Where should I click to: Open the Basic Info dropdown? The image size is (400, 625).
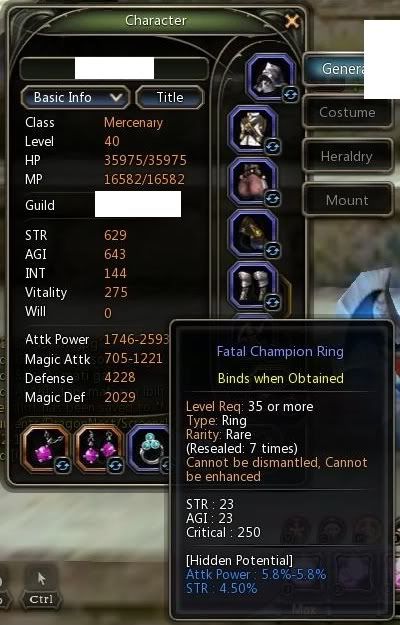(x=75, y=97)
